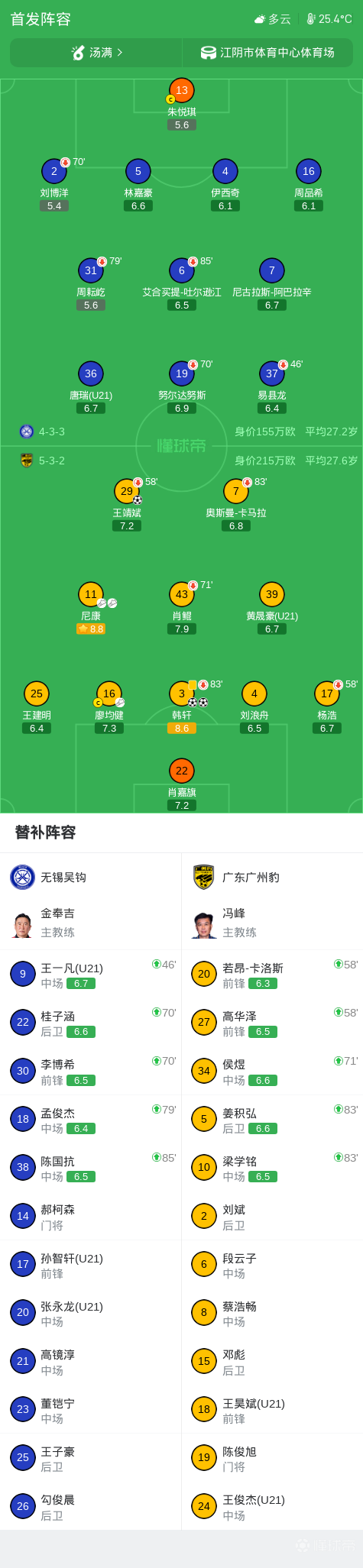Viewport: 363px width, 1568px height.
Task: Open substitute 王一凡(U21) row
Action: pos(91,974)
